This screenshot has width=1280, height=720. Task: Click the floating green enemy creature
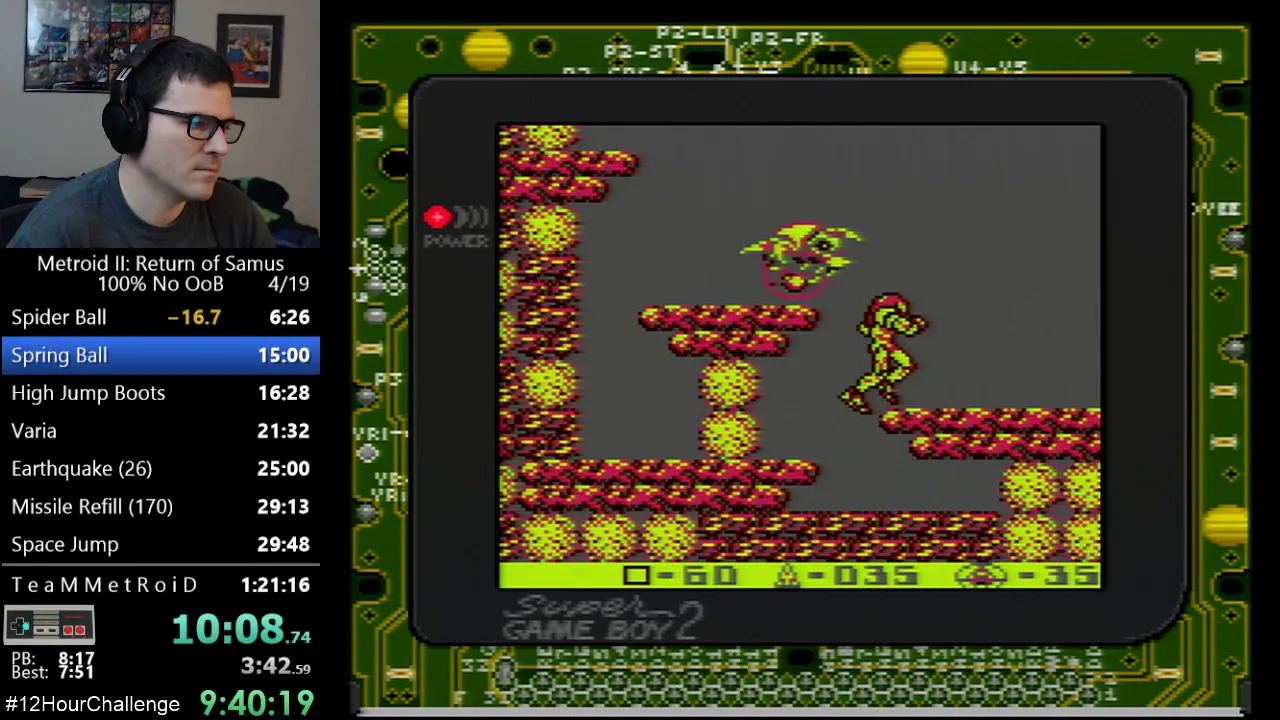(802, 259)
